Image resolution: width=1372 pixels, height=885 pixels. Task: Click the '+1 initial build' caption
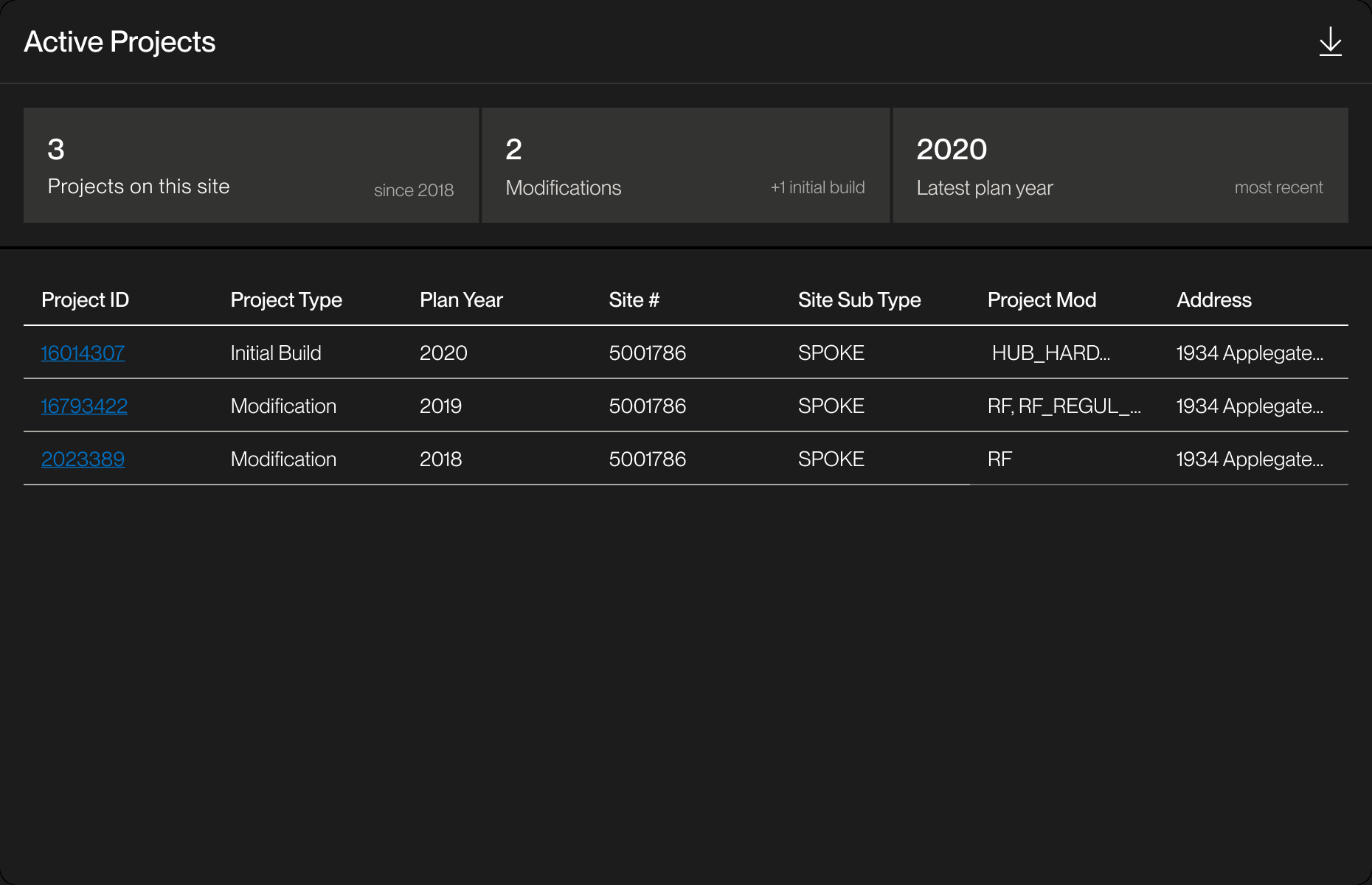point(817,187)
